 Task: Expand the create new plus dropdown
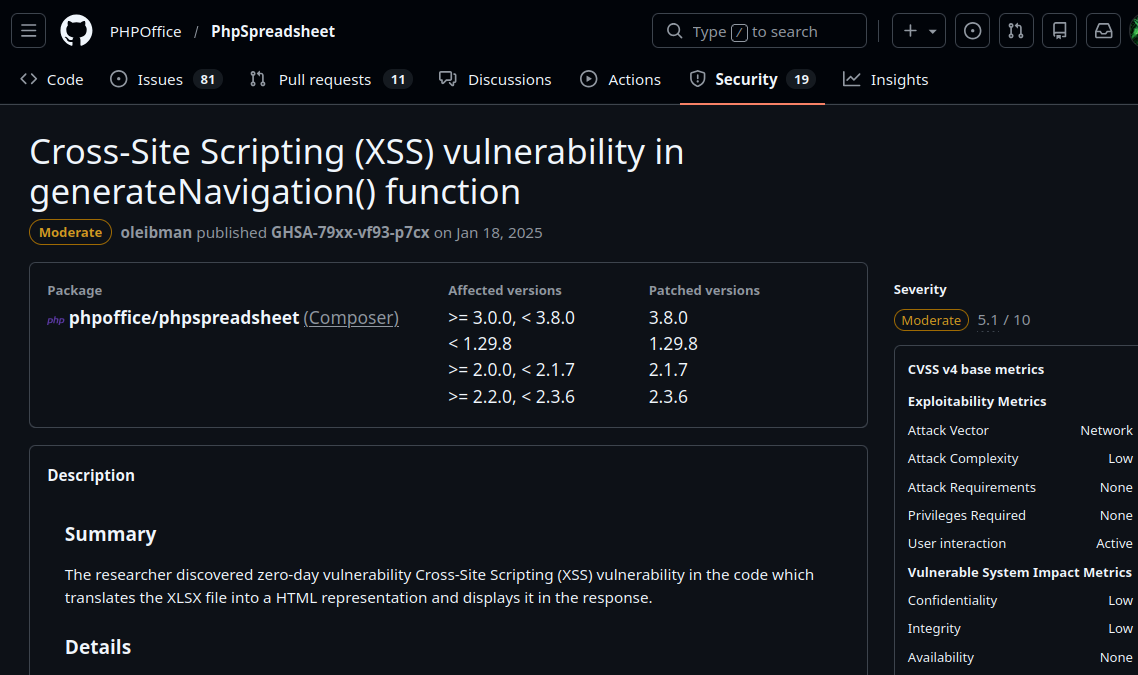[x=919, y=31]
